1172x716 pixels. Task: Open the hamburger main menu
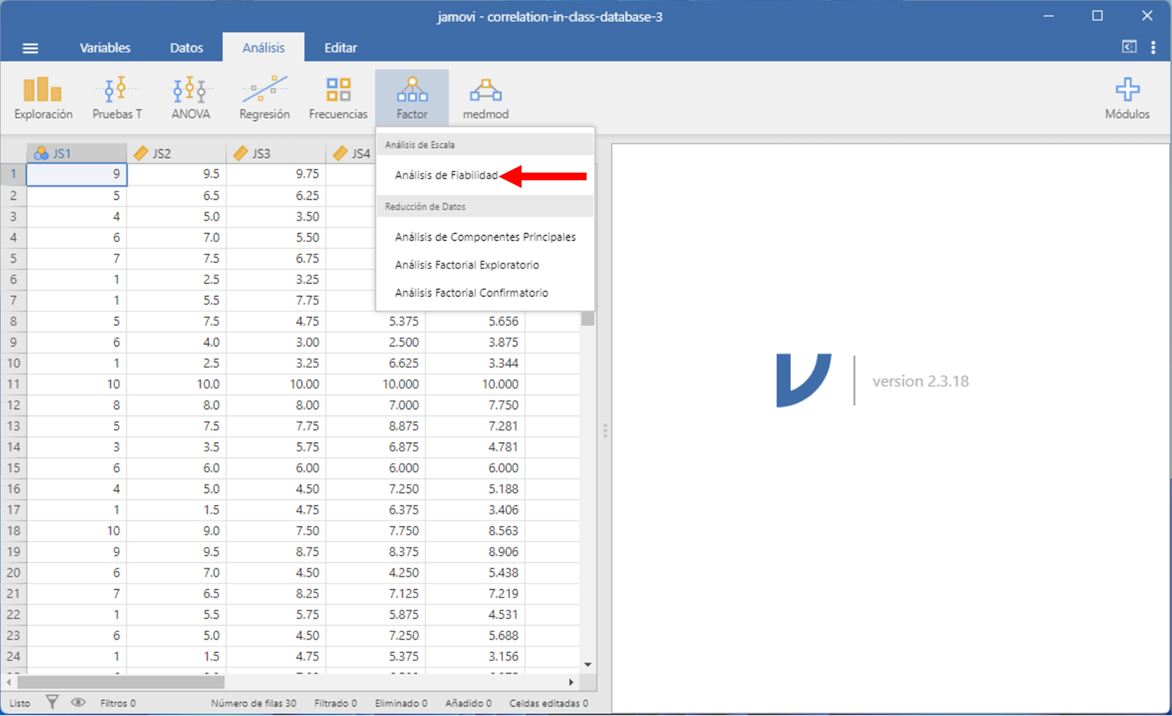pos(30,48)
